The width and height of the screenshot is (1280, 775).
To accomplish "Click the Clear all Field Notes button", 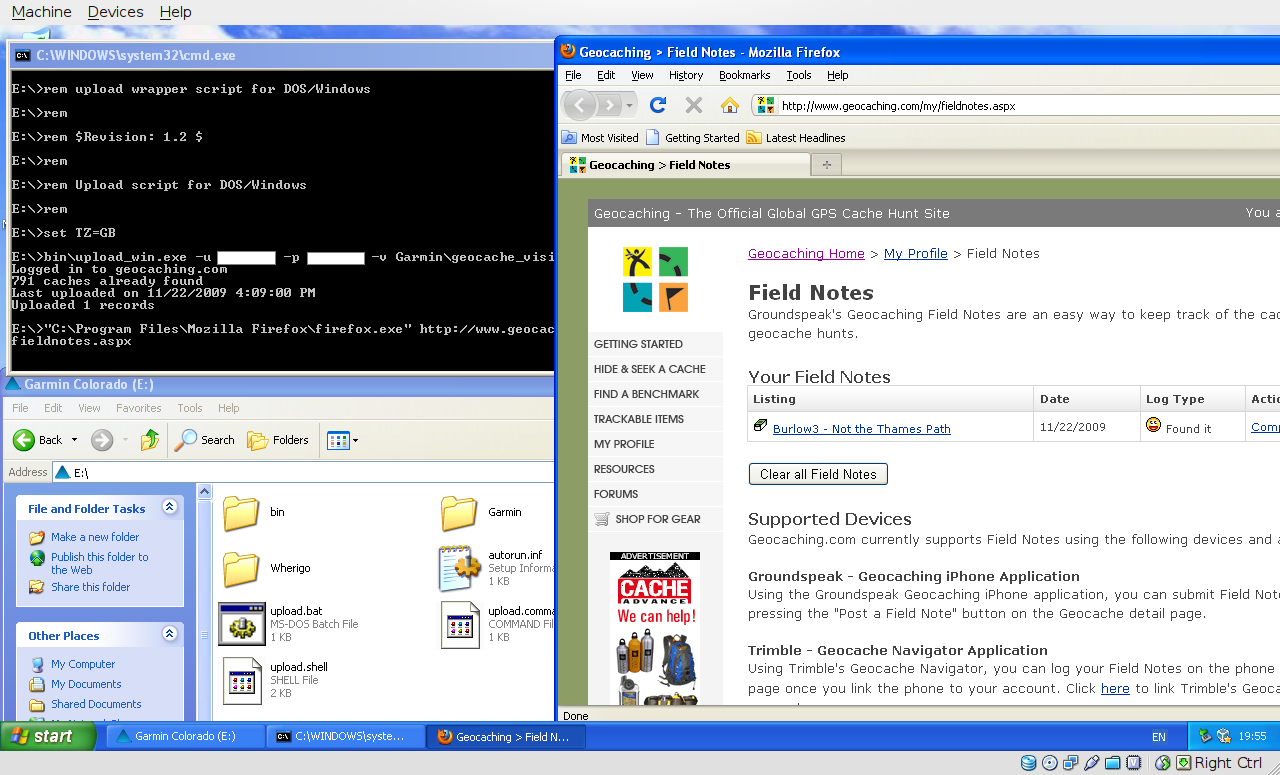I will coord(817,474).
